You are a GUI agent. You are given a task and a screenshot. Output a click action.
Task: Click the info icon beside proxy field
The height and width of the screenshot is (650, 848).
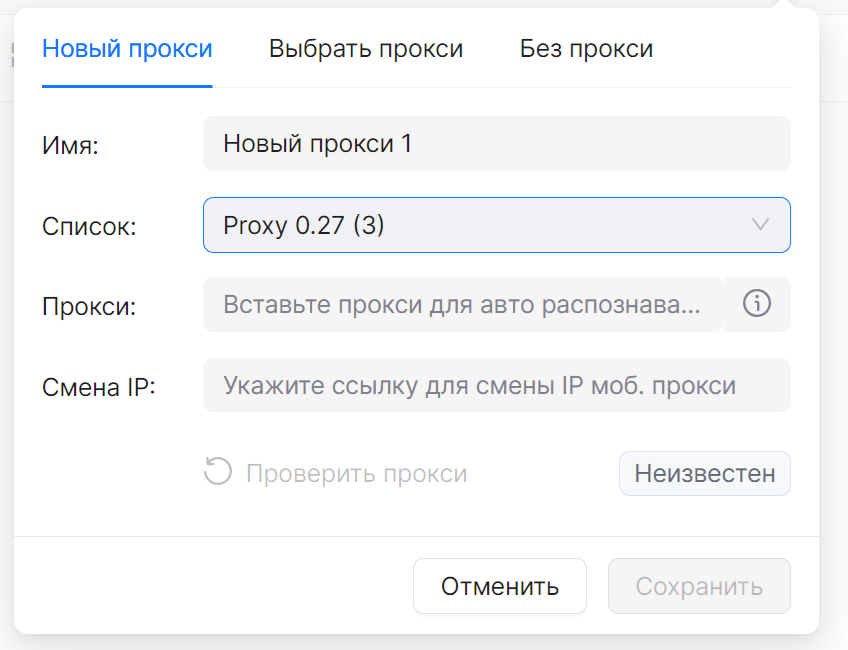(x=757, y=304)
